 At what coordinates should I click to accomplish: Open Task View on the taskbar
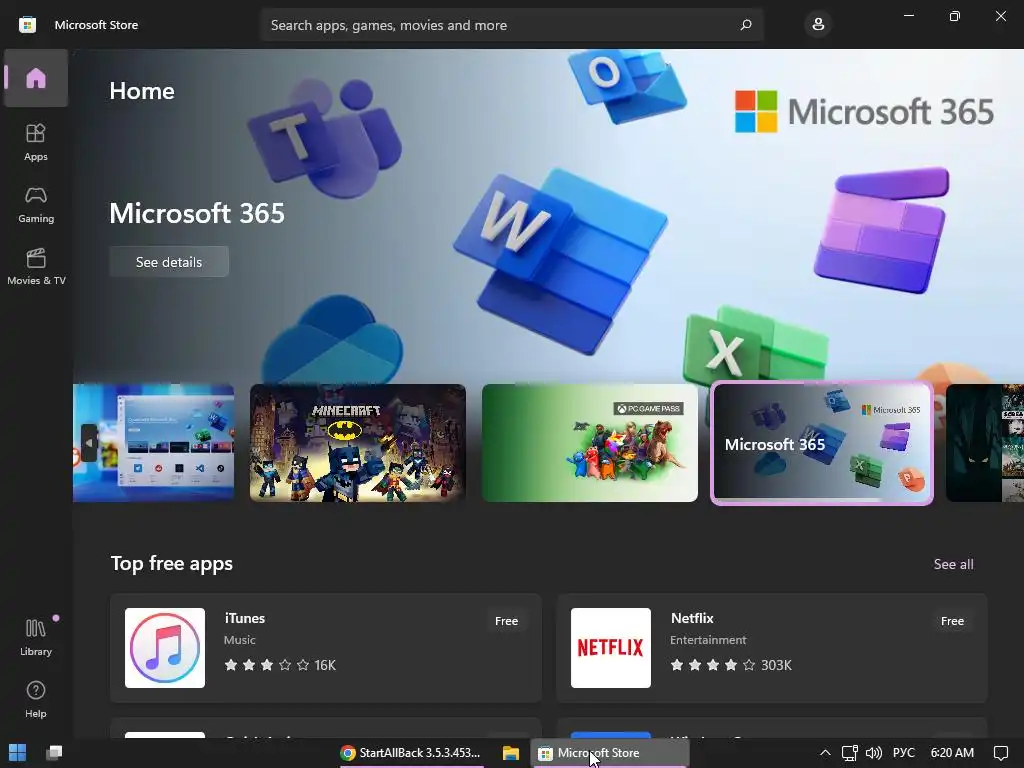[x=54, y=753]
